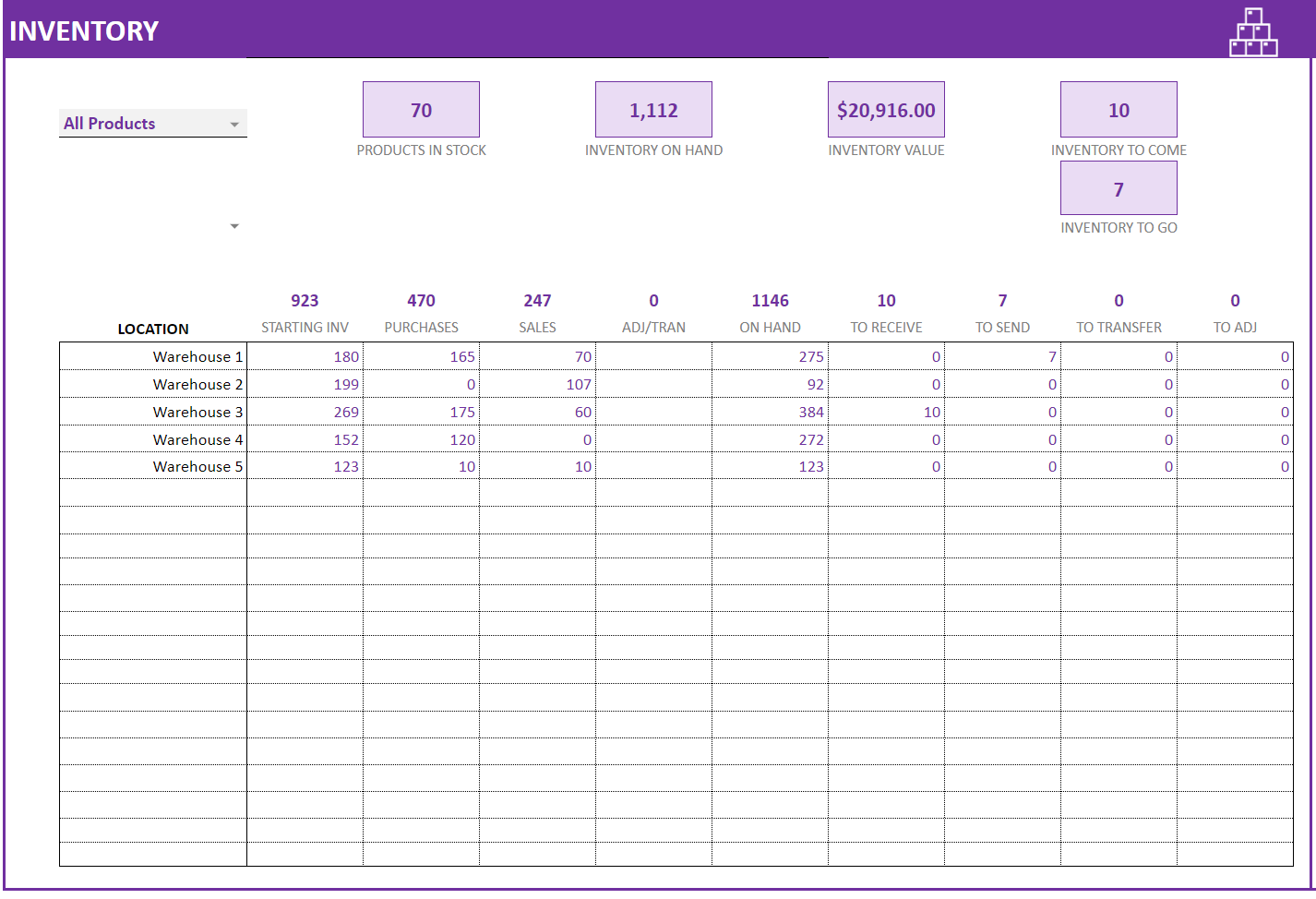
Task: Click the Inventory to Come box showing 10
Action: coord(1119,109)
